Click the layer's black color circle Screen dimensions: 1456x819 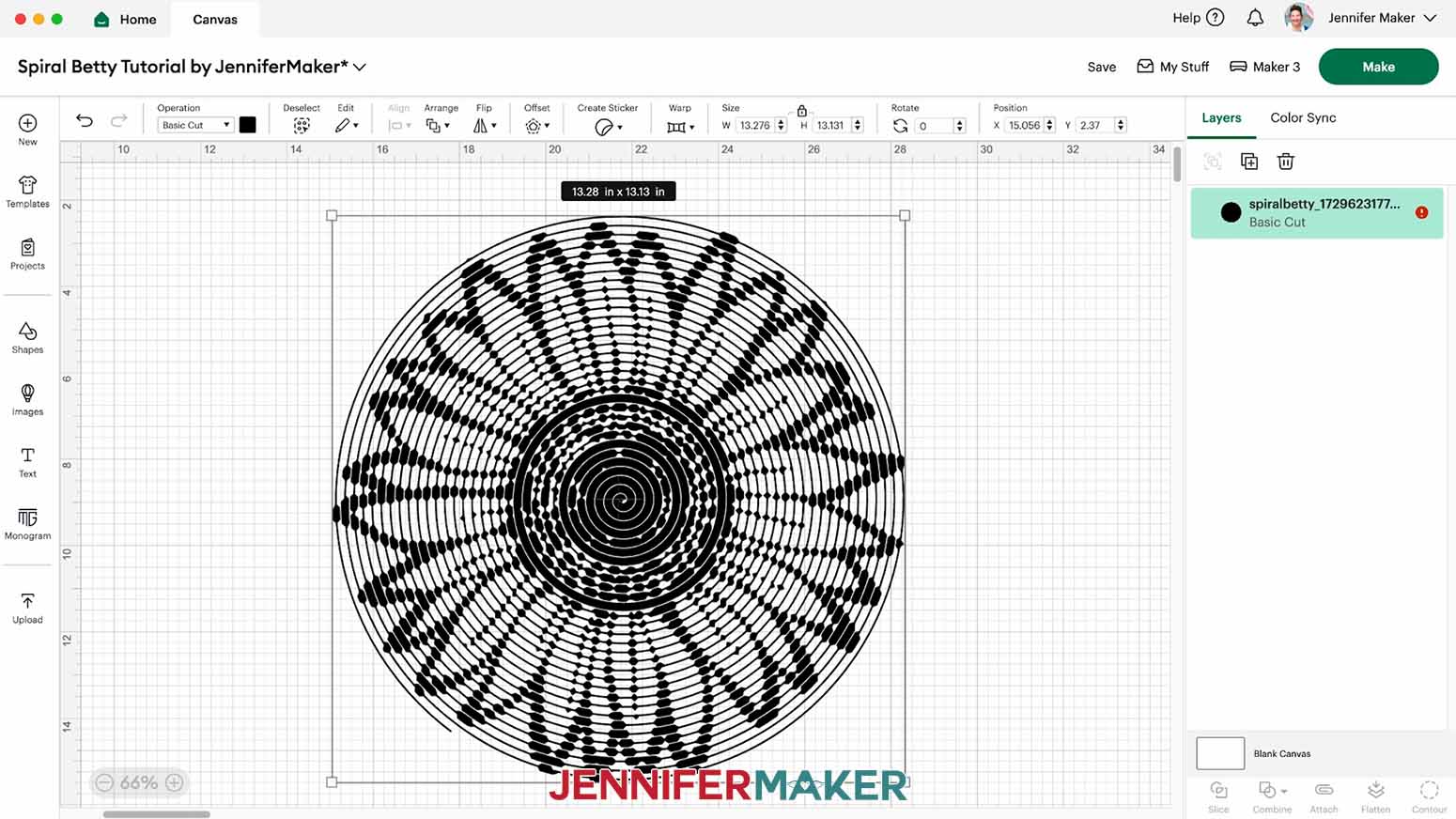pos(1231,212)
